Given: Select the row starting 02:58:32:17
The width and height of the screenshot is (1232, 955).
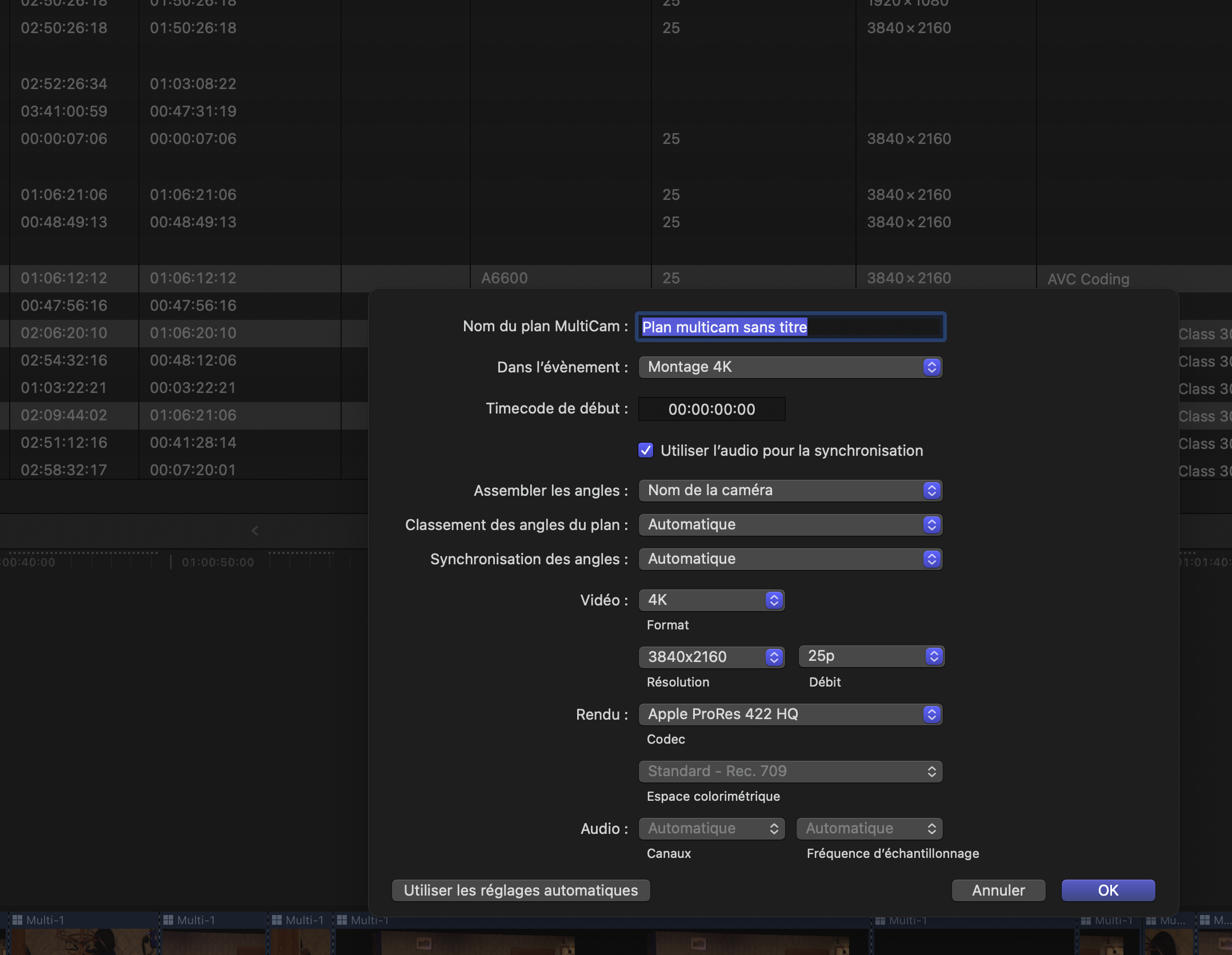Looking at the screenshot, I should (183, 469).
